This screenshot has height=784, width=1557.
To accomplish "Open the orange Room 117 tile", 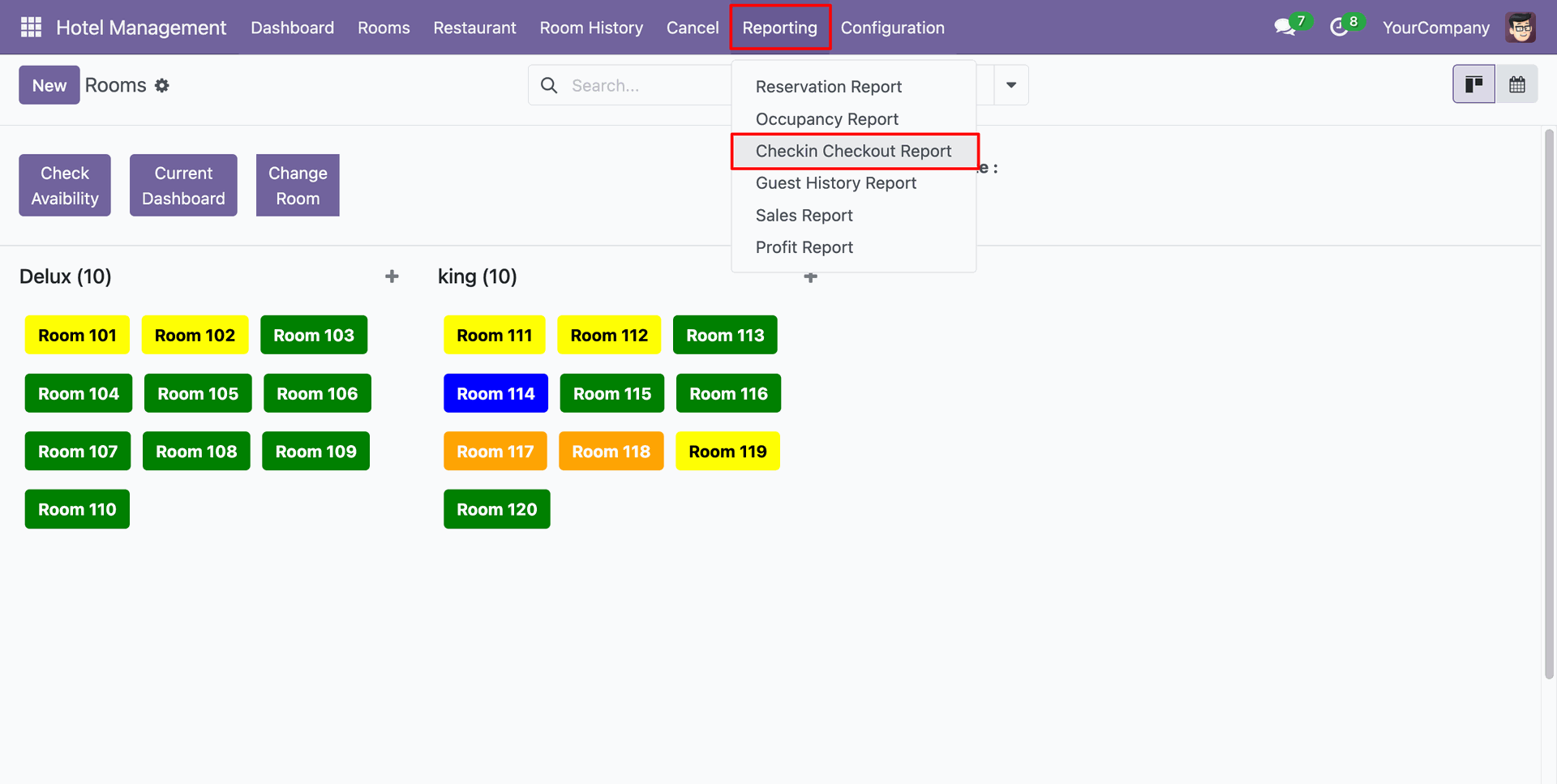I will [x=495, y=452].
